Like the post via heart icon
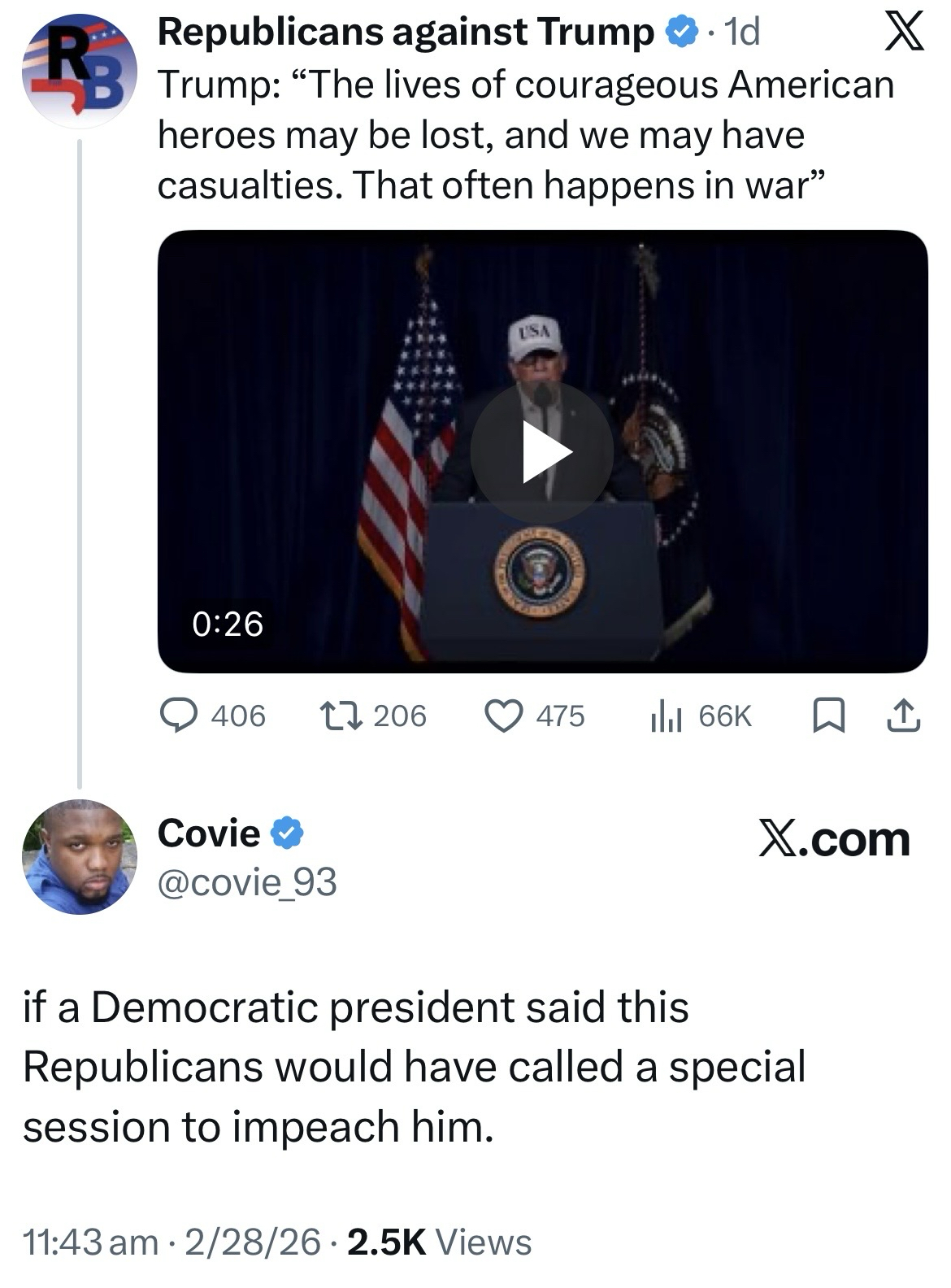The width and height of the screenshot is (951, 1288). (502, 716)
